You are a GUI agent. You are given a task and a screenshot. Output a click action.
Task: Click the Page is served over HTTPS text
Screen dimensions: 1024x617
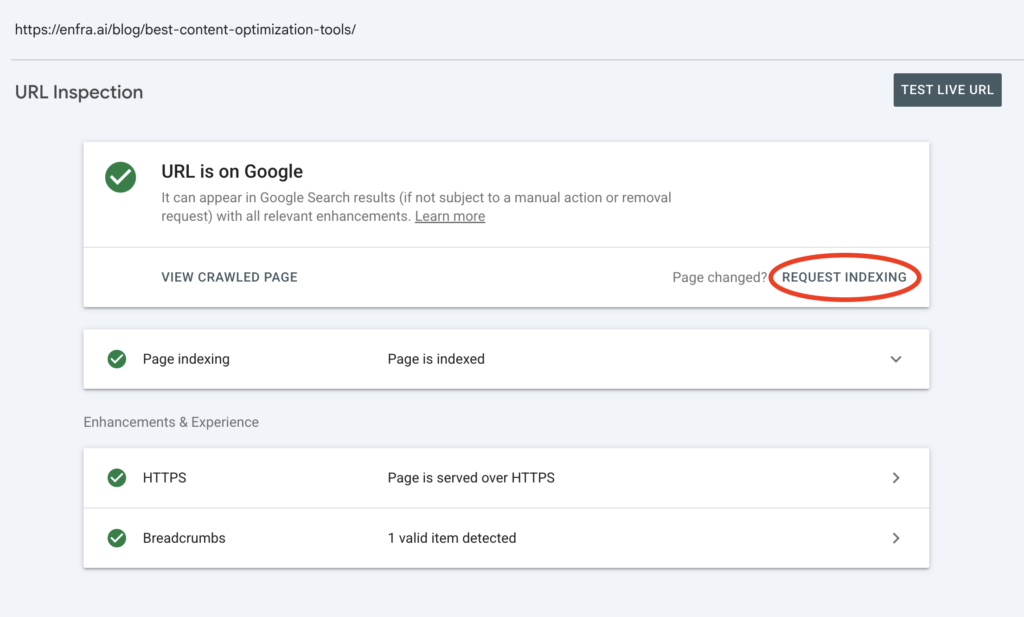pos(471,478)
